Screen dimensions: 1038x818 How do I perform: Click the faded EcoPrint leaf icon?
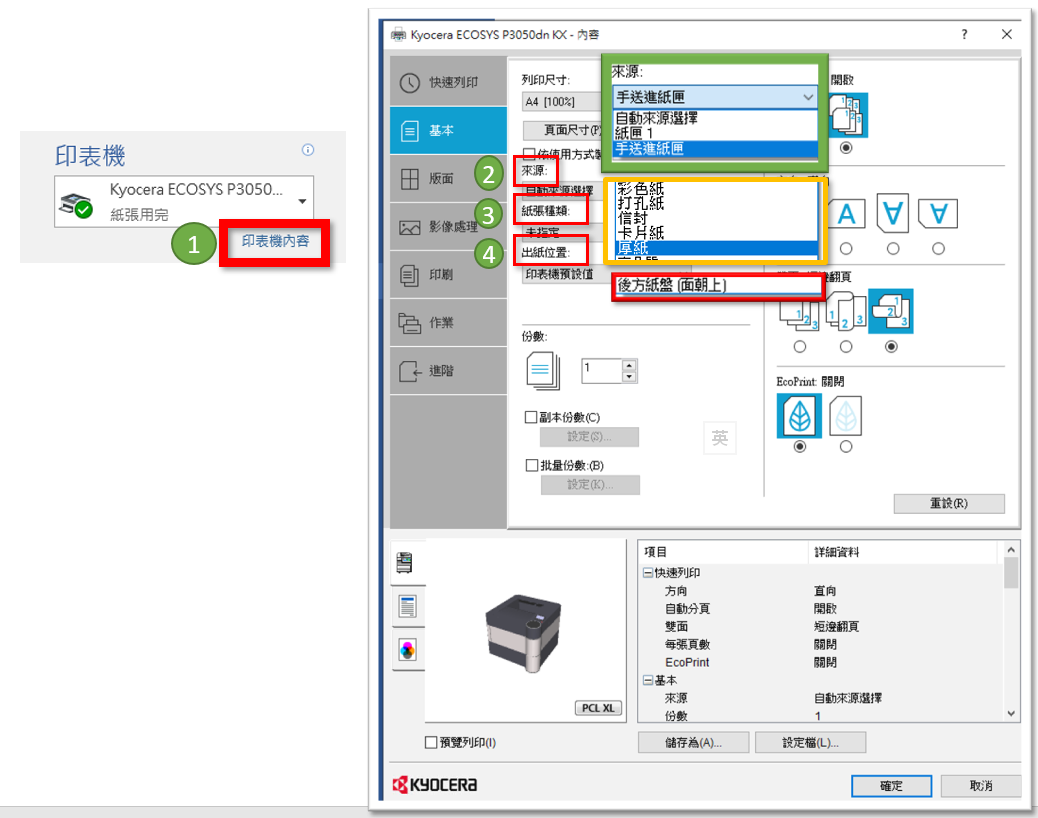pyautogui.click(x=845, y=416)
